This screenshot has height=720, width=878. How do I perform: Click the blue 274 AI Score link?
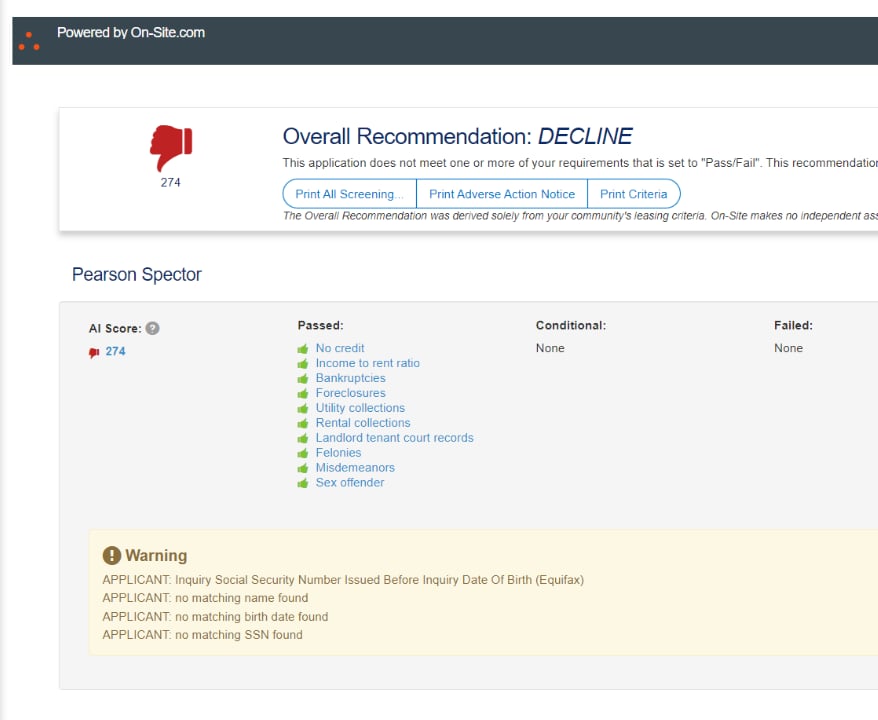tap(114, 352)
